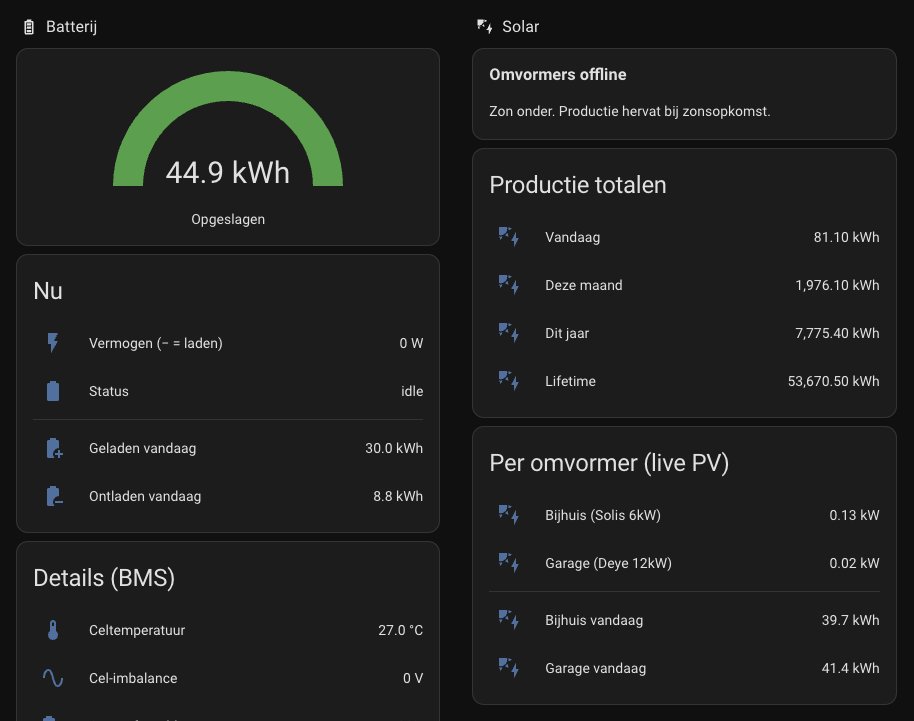Image resolution: width=914 pixels, height=721 pixels.
Task: Select the battery-plus icon for Geladen vandaag
Action: click(x=54, y=448)
